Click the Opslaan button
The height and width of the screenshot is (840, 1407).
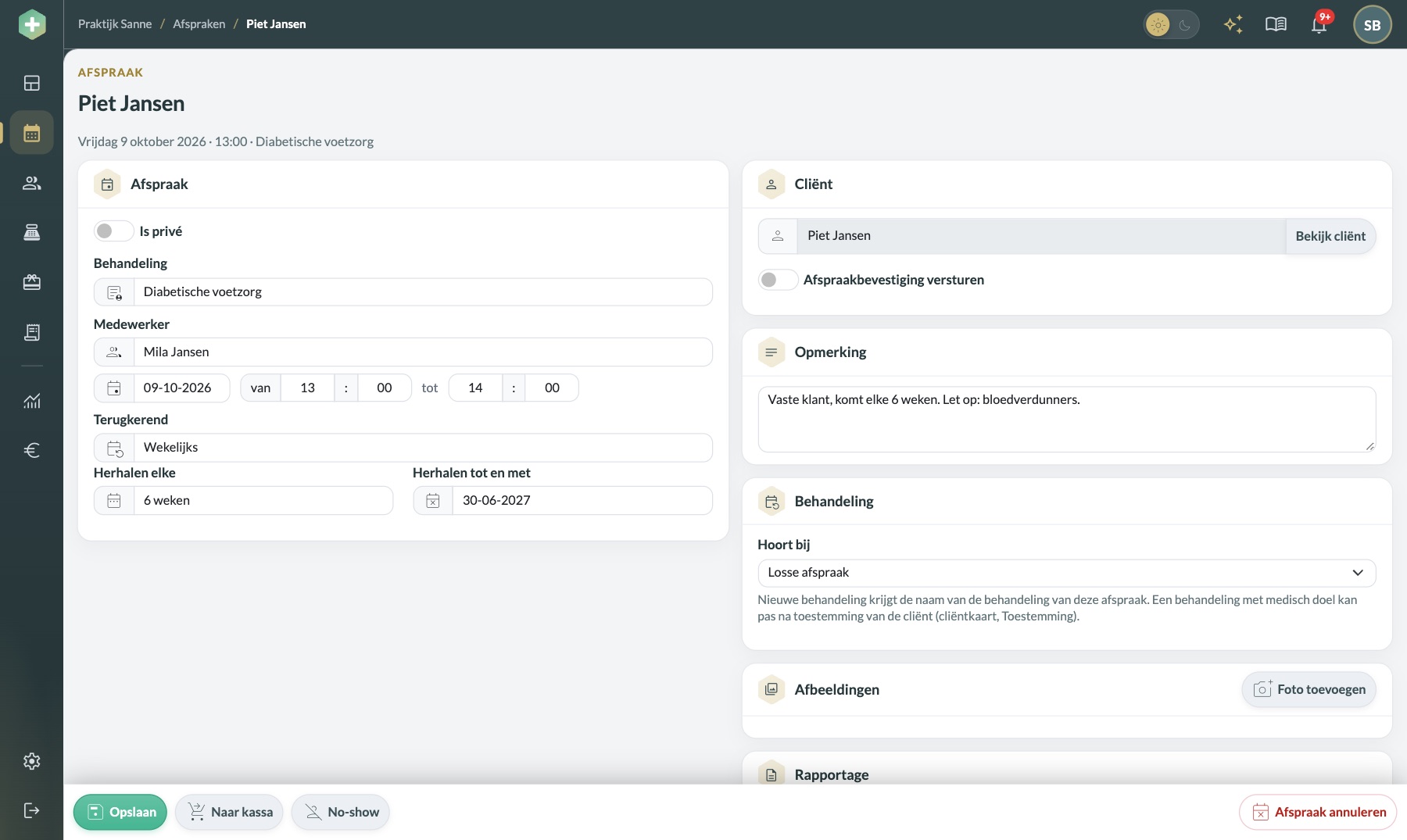pos(120,813)
